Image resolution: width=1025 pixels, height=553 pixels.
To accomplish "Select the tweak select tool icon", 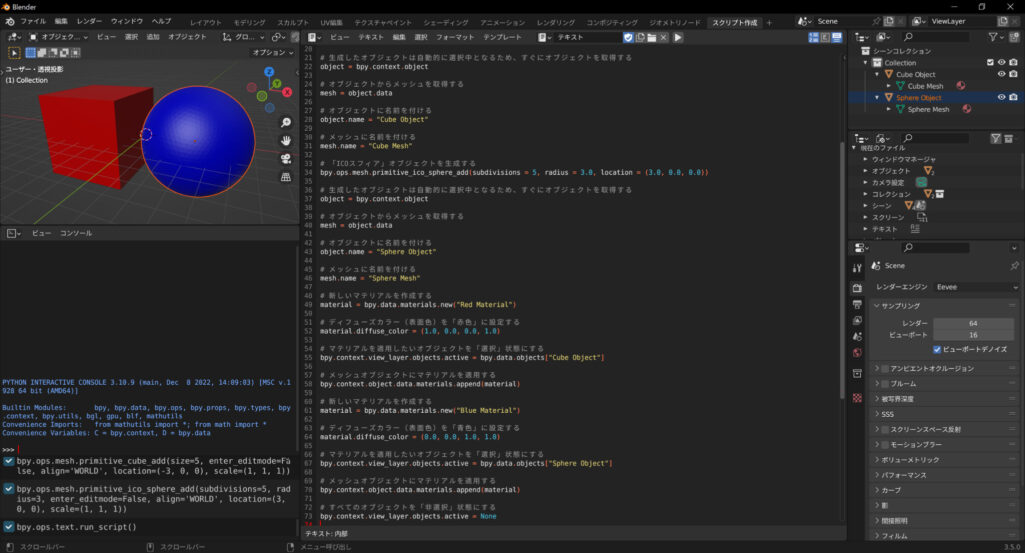I will point(14,52).
